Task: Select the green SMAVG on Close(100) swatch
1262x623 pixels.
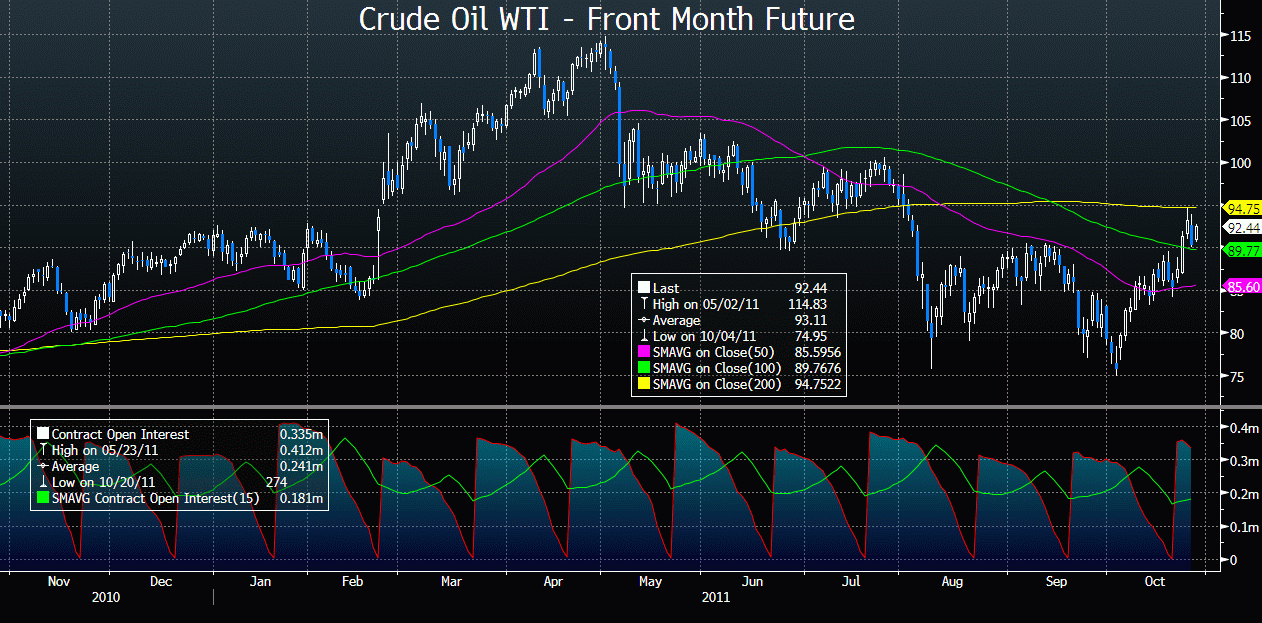Action: coord(643,368)
